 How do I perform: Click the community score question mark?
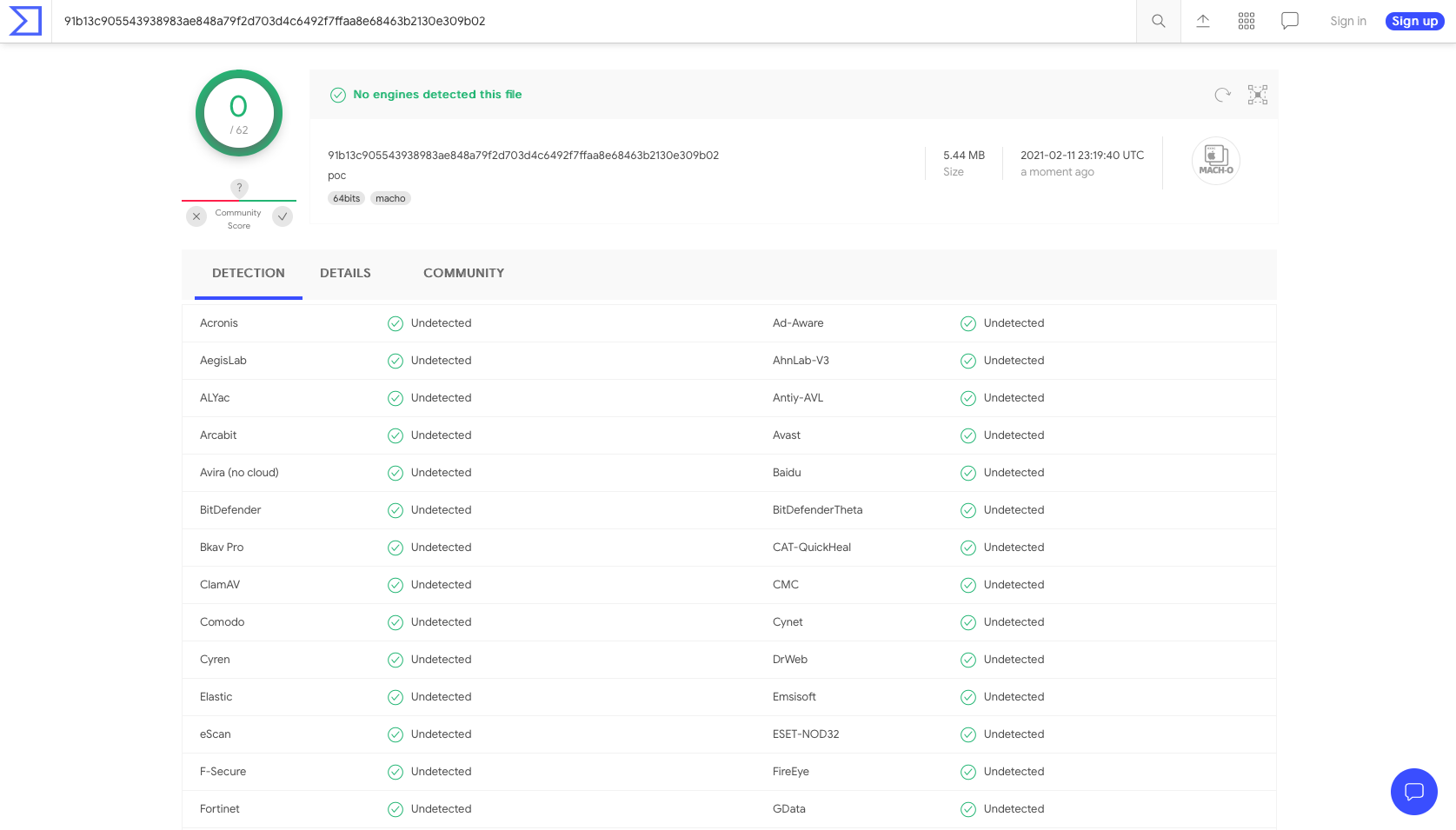tap(239, 188)
